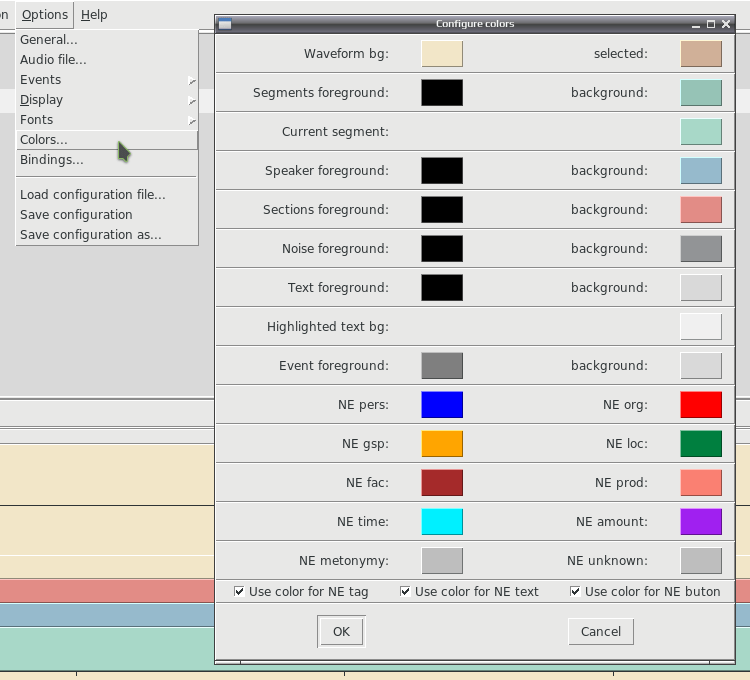Click the Configure colors window menu icon
The height and width of the screenshot is (680, 750).
click(x=225, y=24)
